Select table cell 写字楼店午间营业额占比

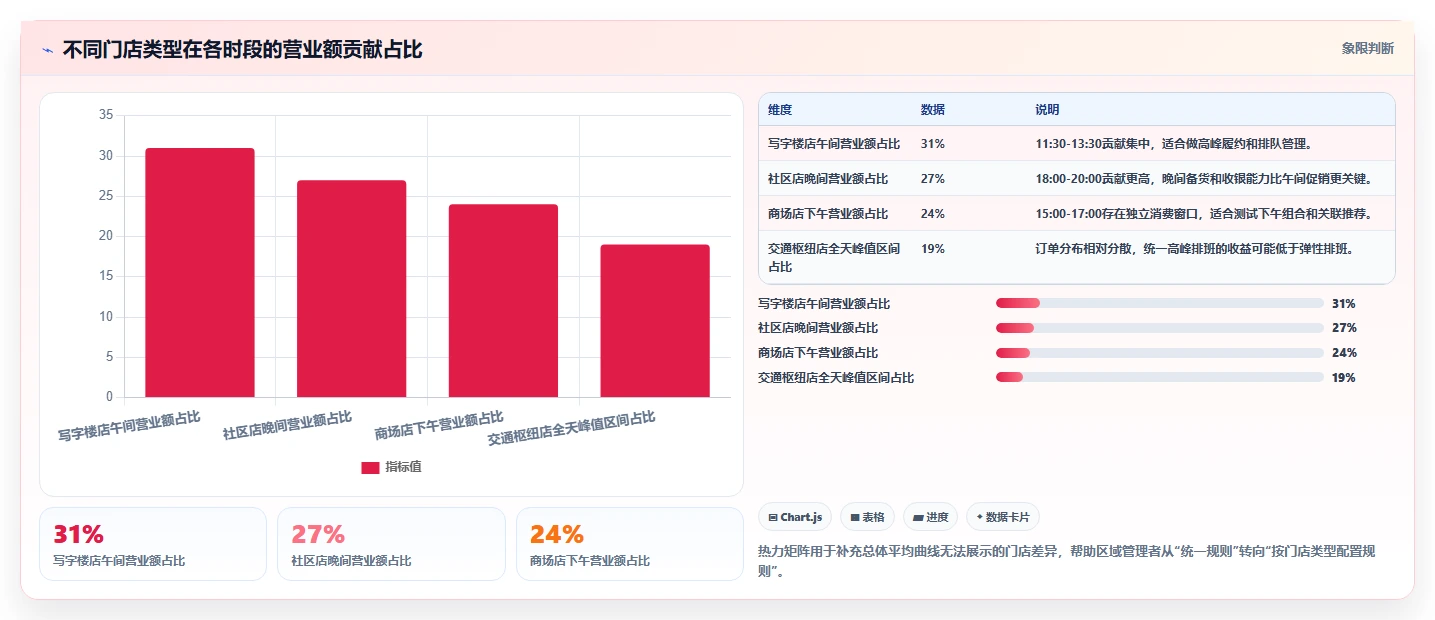(834, 144)
